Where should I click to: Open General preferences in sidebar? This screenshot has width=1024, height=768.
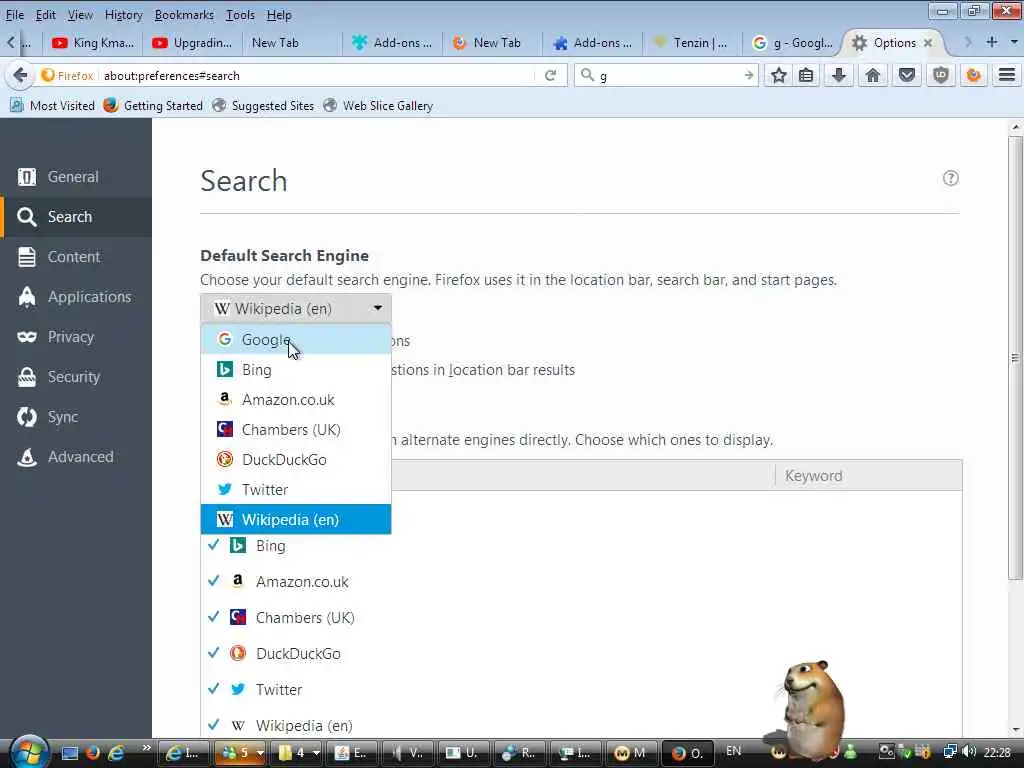click(76, 177)
